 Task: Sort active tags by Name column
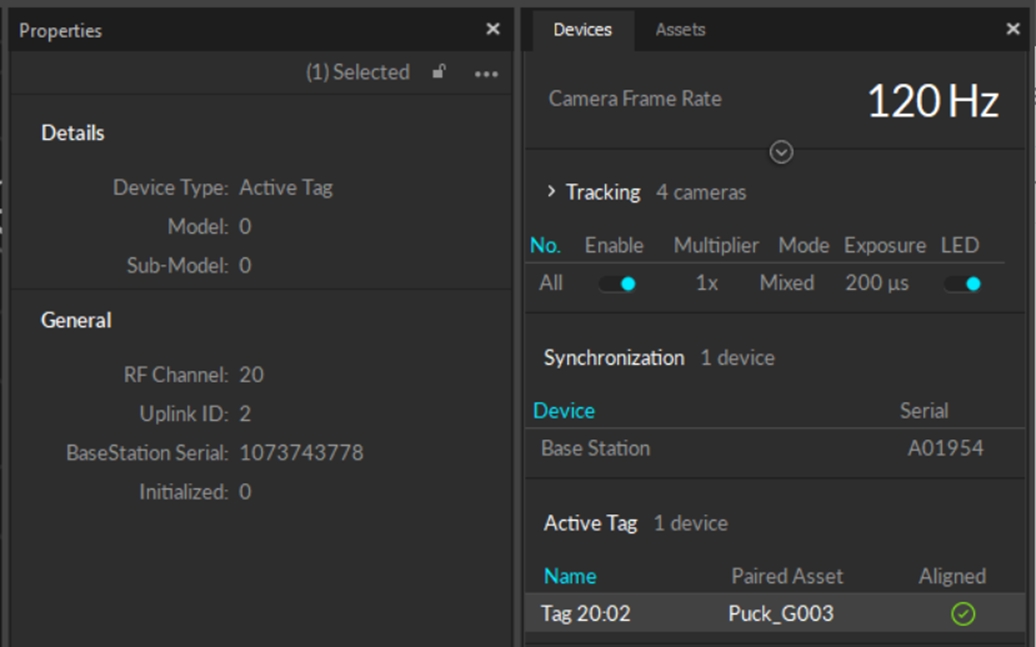pos(570,576)
